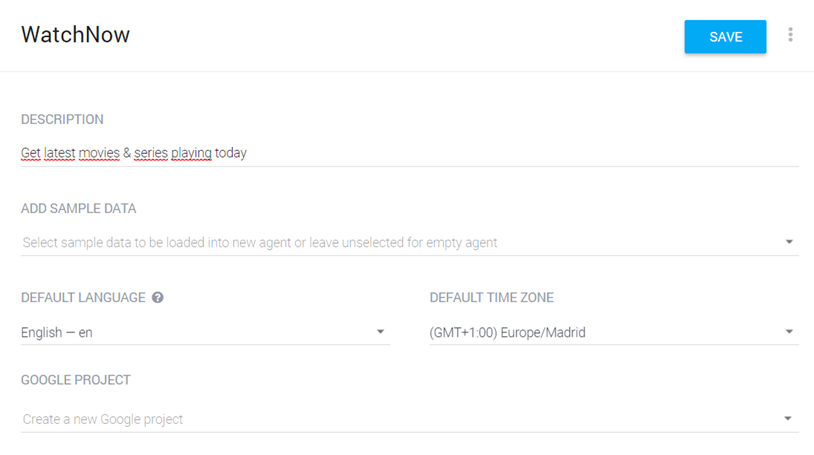Click the SAVE button
Viewport: 814px width, 455px height.
725,37
